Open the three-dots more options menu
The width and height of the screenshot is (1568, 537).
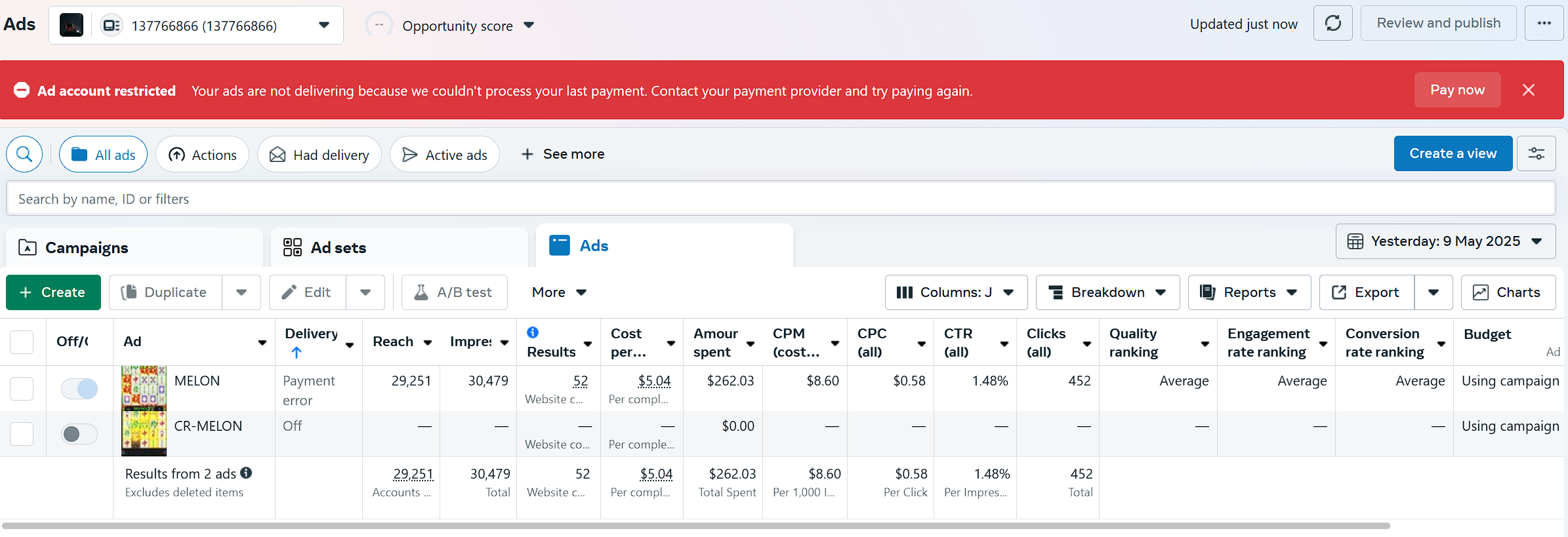coord(1544,24)
